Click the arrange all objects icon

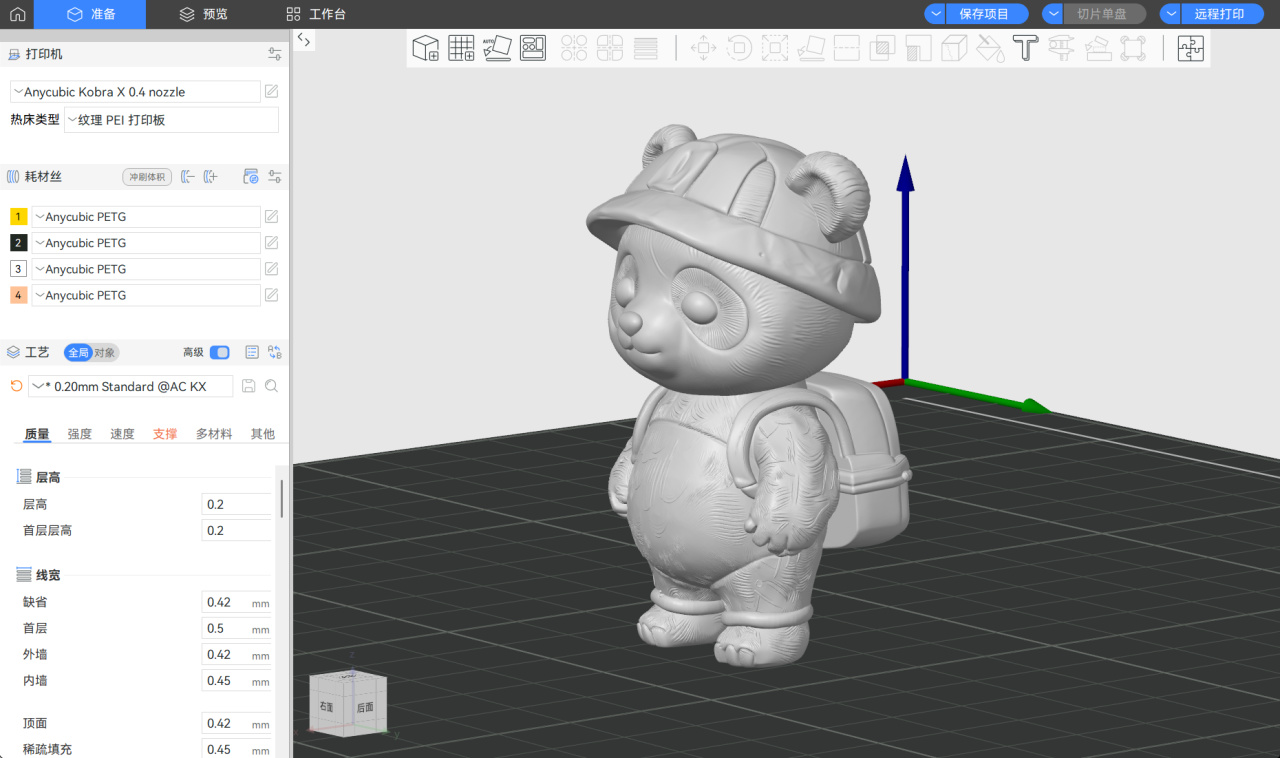[533, 48]
